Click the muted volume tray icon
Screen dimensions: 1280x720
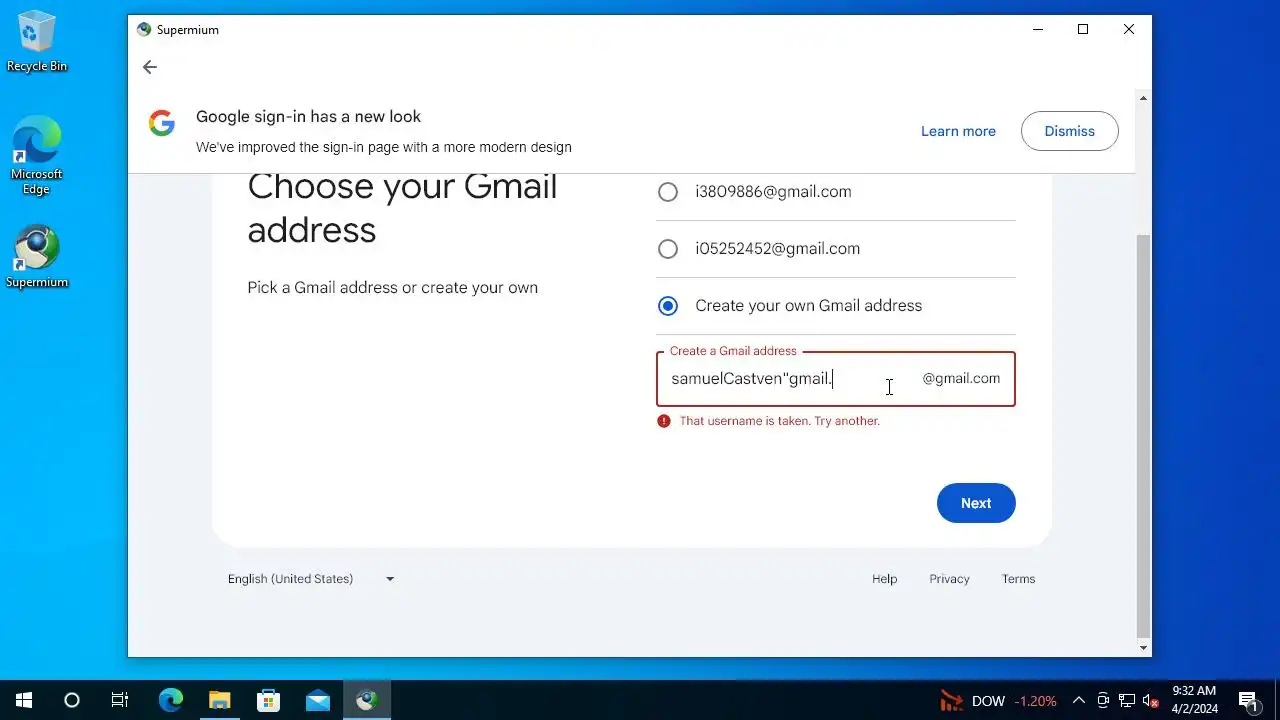1151,701
